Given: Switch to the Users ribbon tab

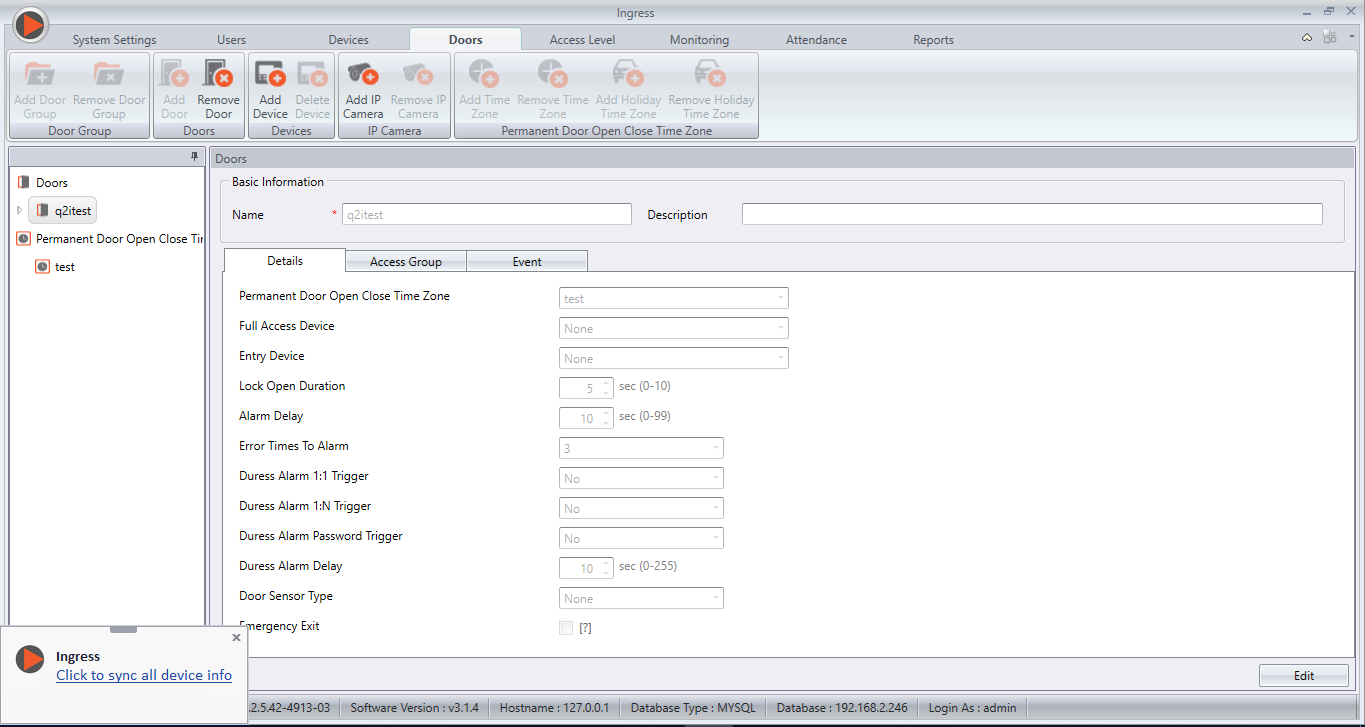Looking at the screenshot, I should 231,40.
